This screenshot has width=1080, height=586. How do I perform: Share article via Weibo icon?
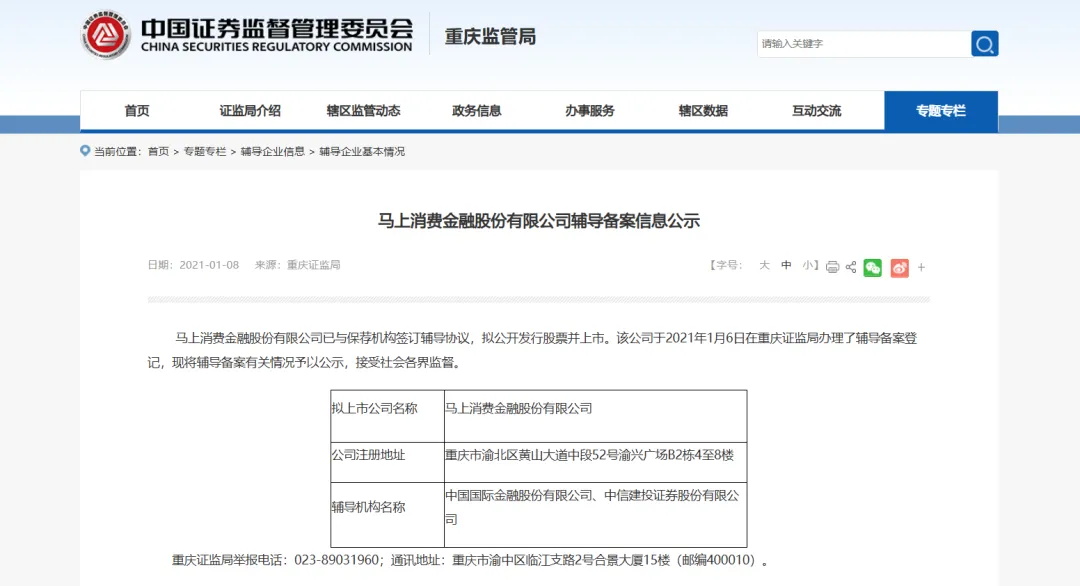900,268
